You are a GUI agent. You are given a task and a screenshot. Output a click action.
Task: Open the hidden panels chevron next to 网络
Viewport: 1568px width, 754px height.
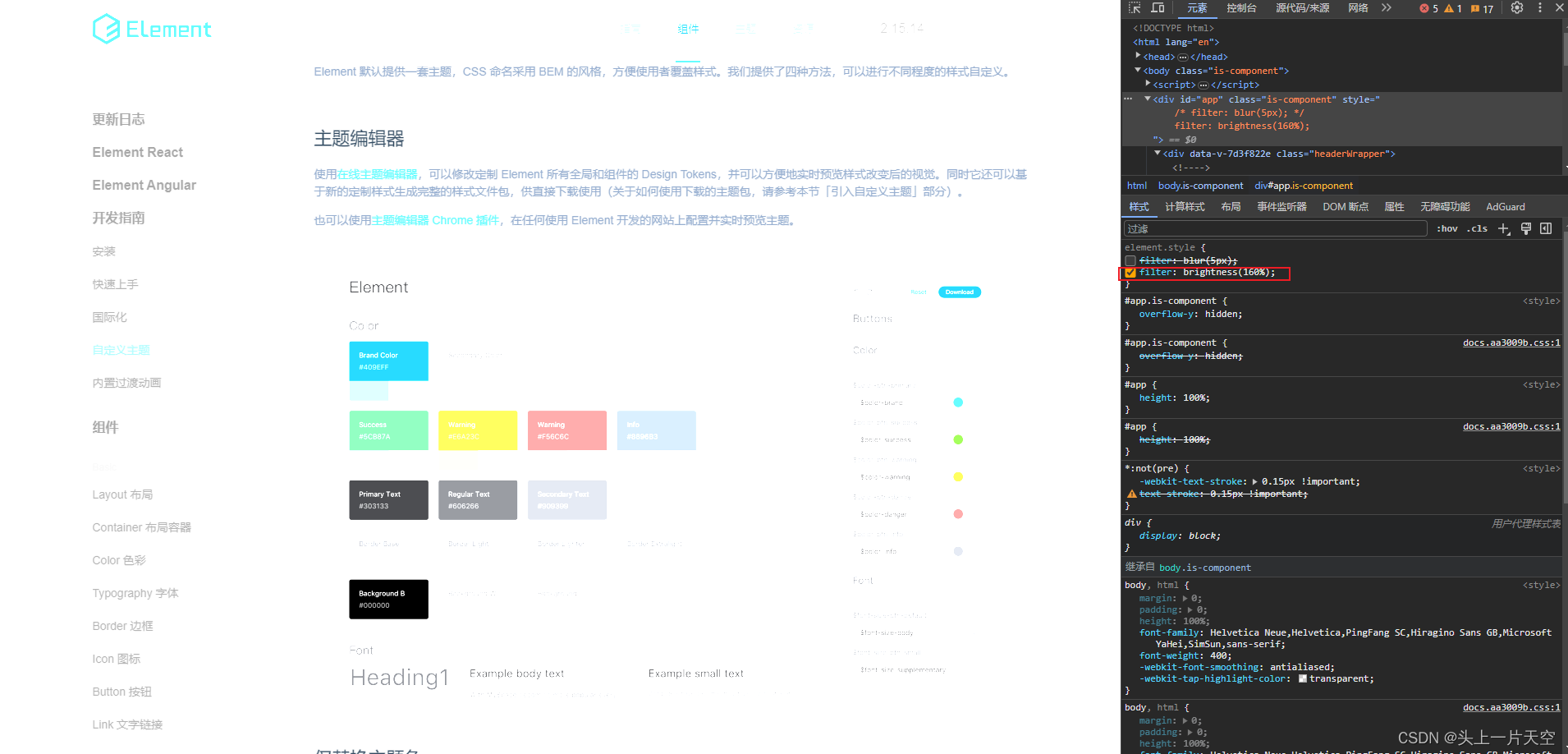[1388, 8]
